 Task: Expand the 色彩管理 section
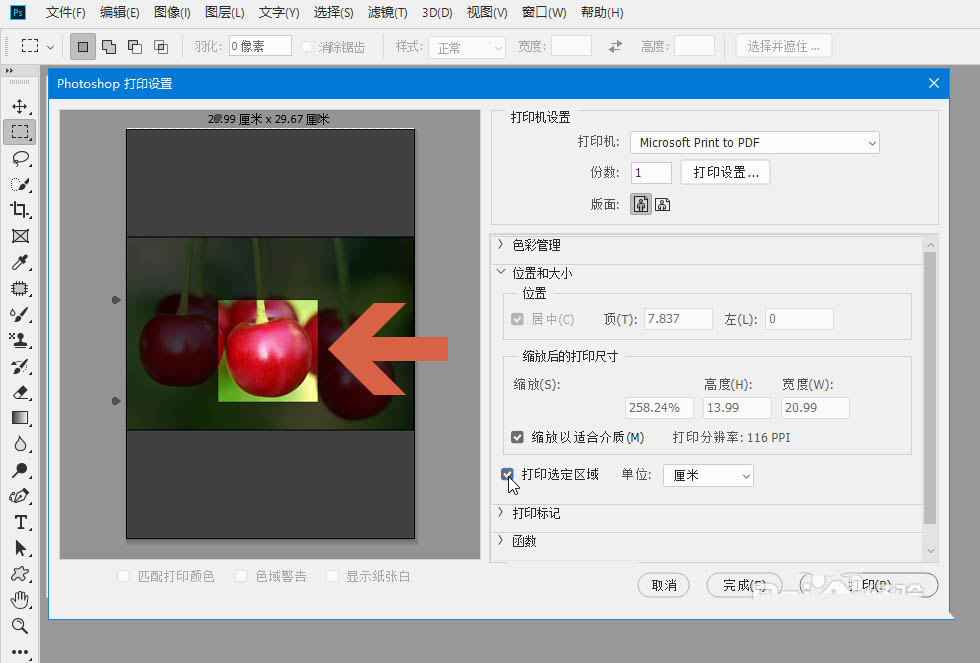coord(501,245)
